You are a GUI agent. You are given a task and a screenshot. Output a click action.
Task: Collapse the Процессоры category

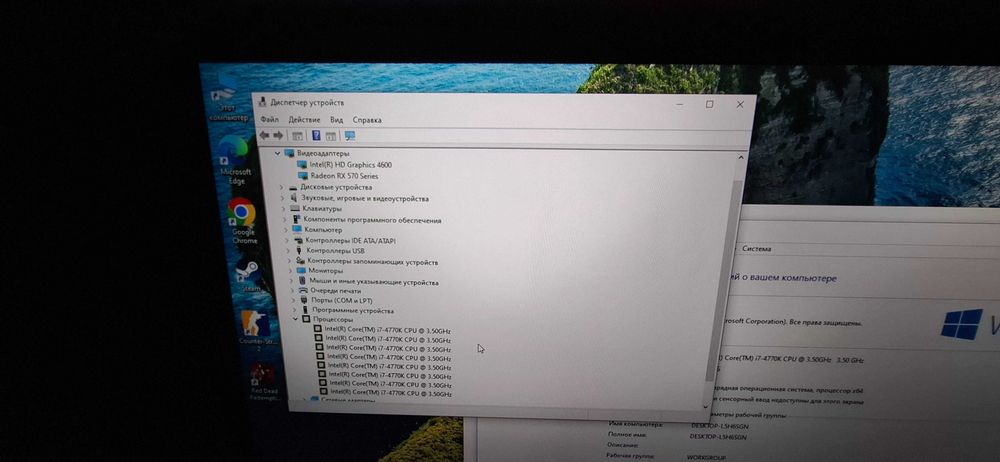tap(296, 318)
